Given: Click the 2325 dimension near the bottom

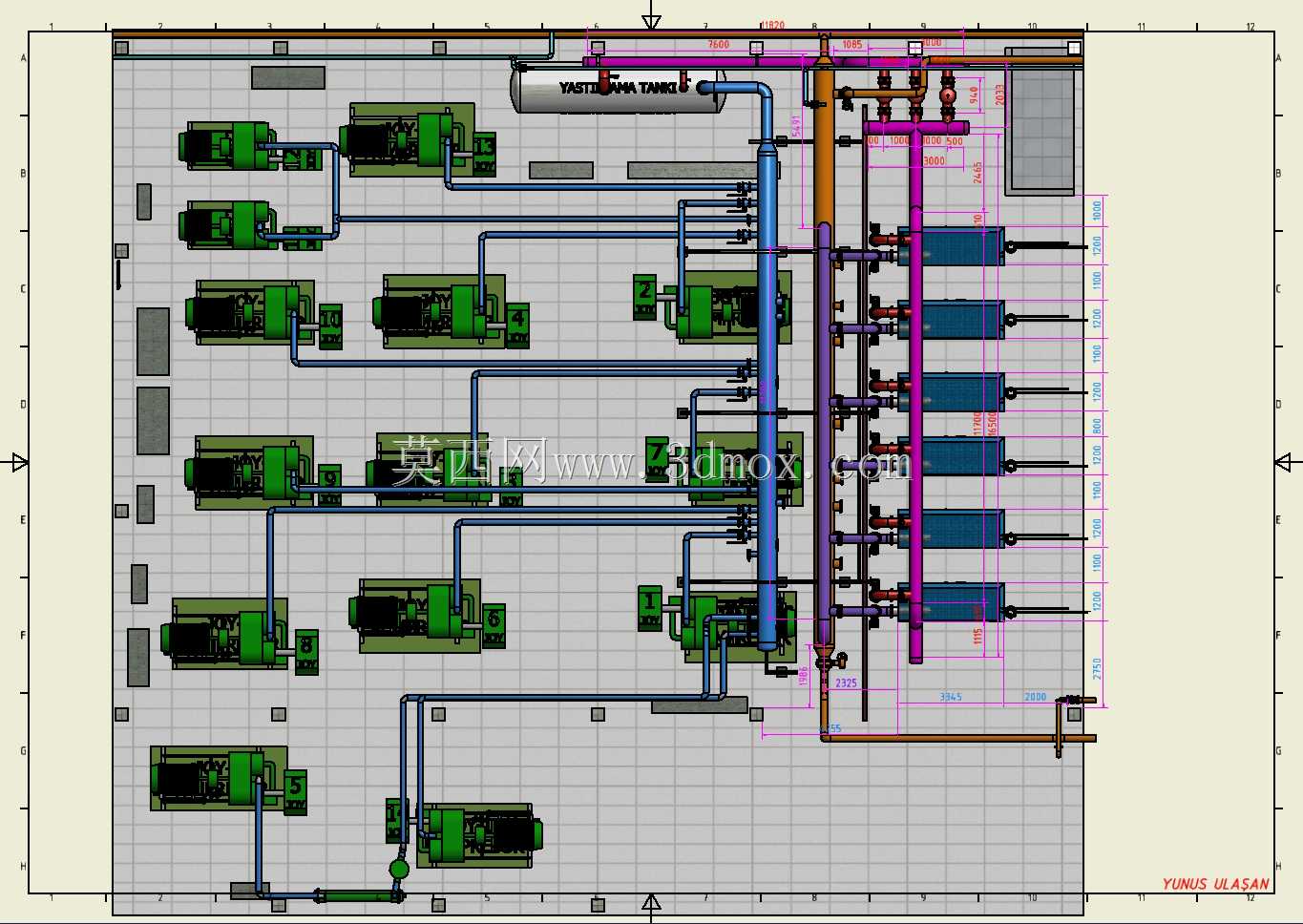Looking at the screenshot, I should click(846, 683).
